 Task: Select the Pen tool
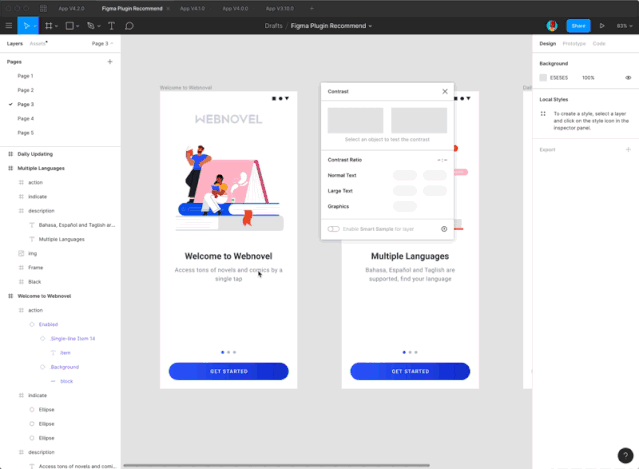(x=90, y=26)
